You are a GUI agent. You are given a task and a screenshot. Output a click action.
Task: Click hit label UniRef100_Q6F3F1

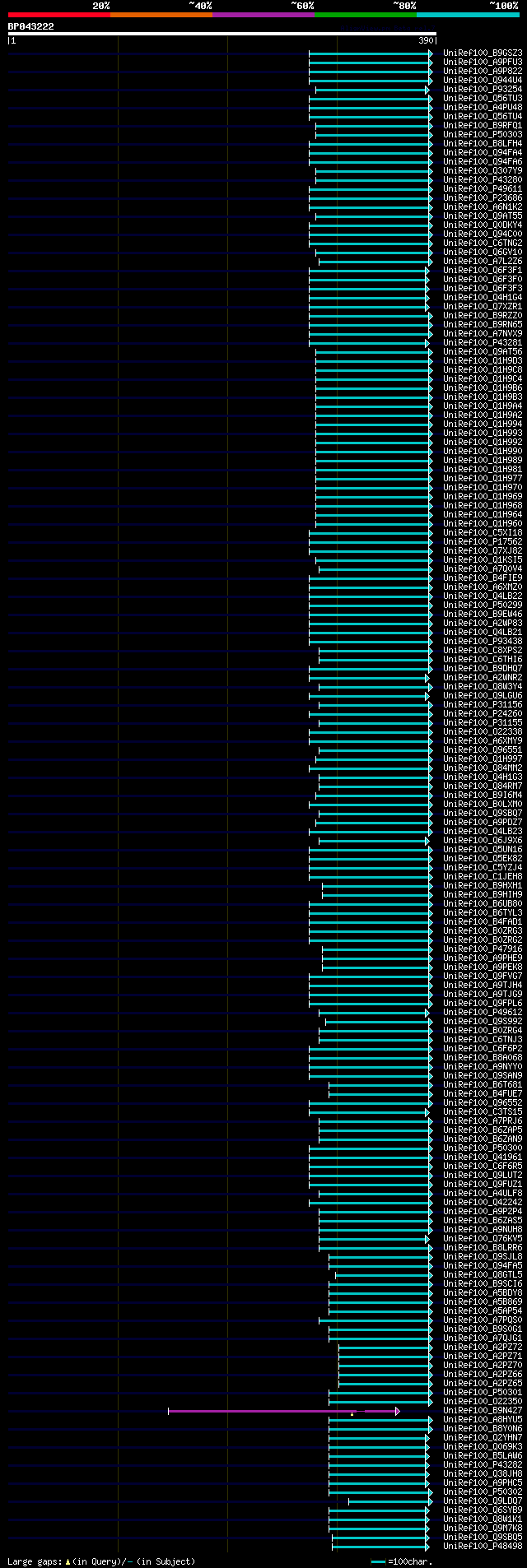pyautogui.click(x=483, y=271)
